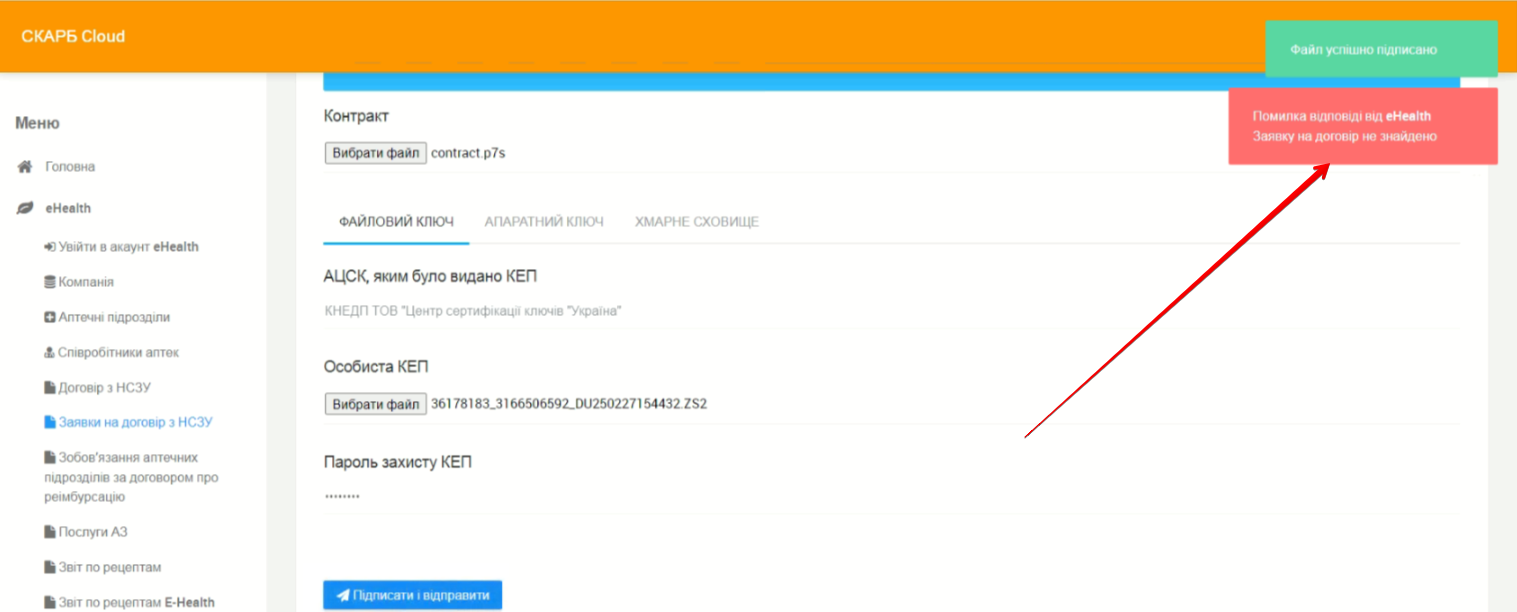
Task: Click the users icon beside Співробітники аптек
Action: [50, 353]
